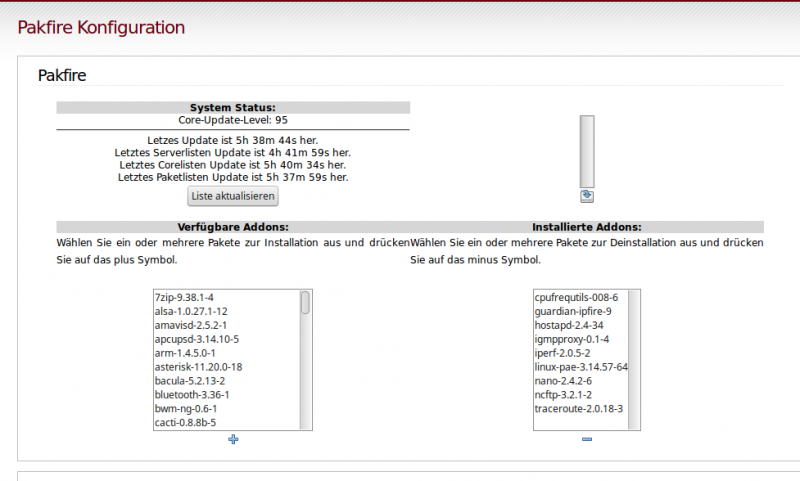The image size is (800, 481).
Task: Select hostapd-2.4-34 installed addon
Action: tap(581, 325)
